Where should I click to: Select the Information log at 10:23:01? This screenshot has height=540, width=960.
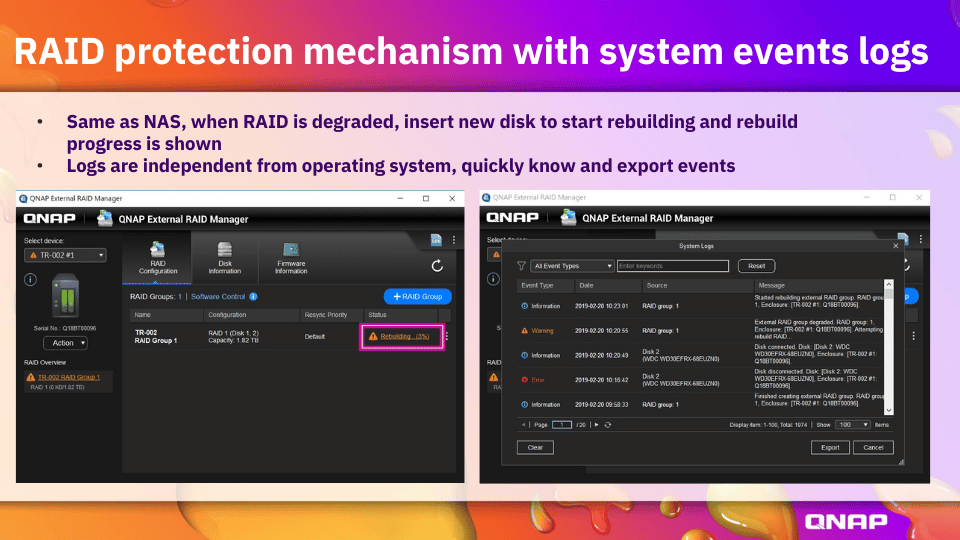coord(700,306)
